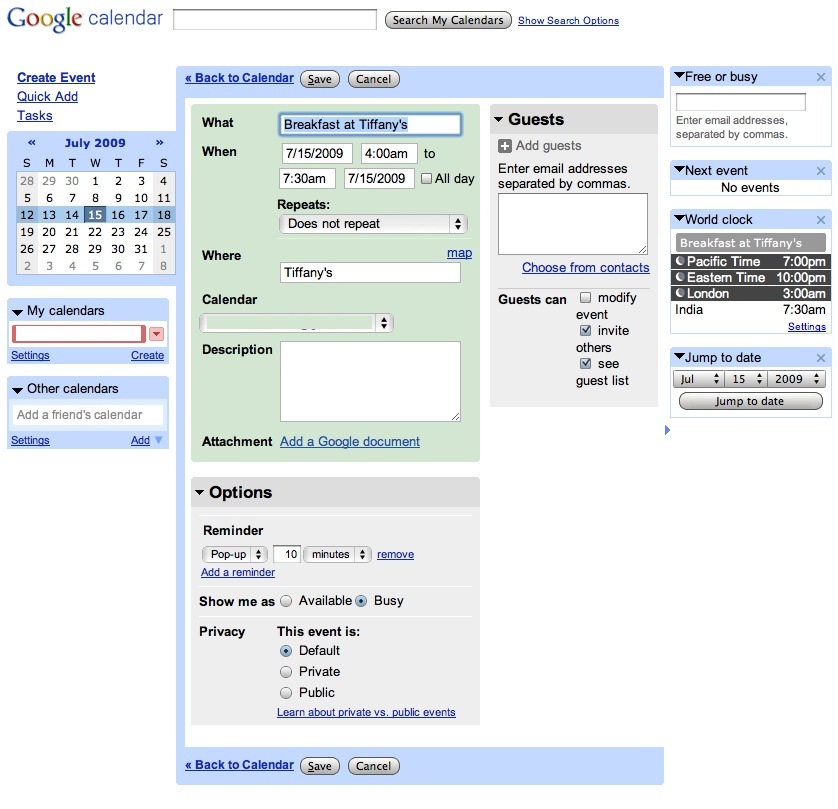Go back to June on the mini calendar
The image size is (838, 809).
point(31,143)
